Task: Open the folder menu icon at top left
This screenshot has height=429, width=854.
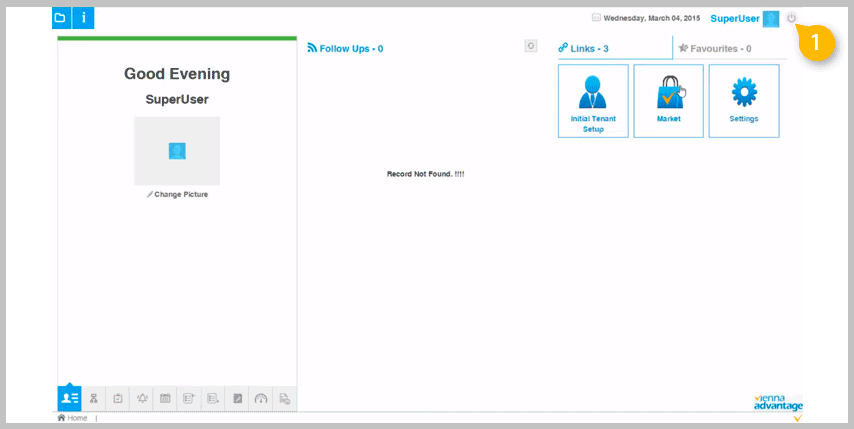Action: (x=62, y=18)
